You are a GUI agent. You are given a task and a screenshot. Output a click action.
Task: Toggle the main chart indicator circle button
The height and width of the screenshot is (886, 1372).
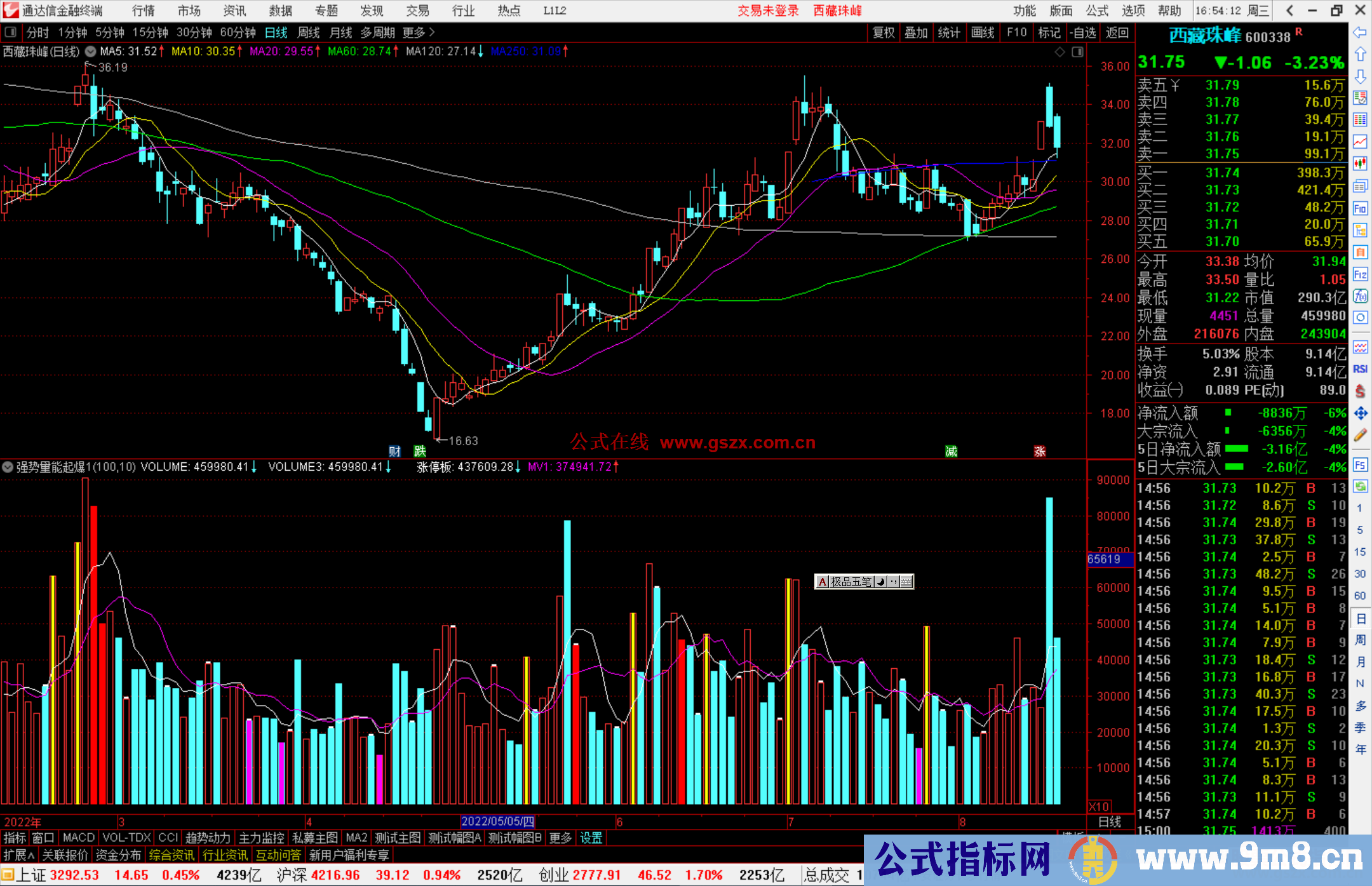coord(91,51)
